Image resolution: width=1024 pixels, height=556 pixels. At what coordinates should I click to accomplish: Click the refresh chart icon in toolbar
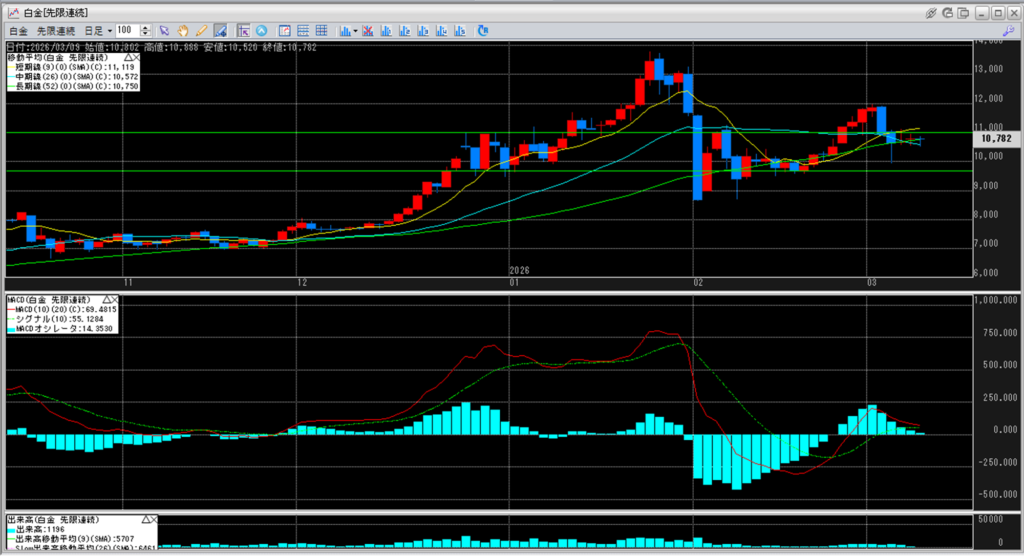483,31
